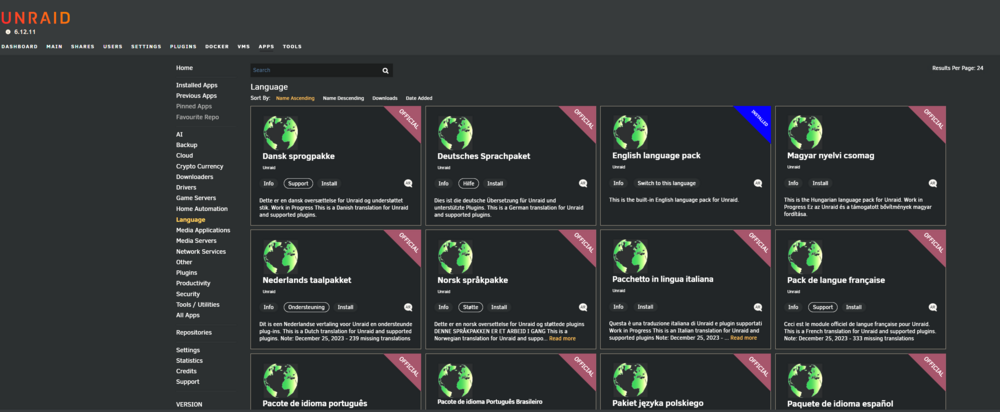Click the search magnifier icon
Screen dimensions: 1000x412
coord(385,71)
